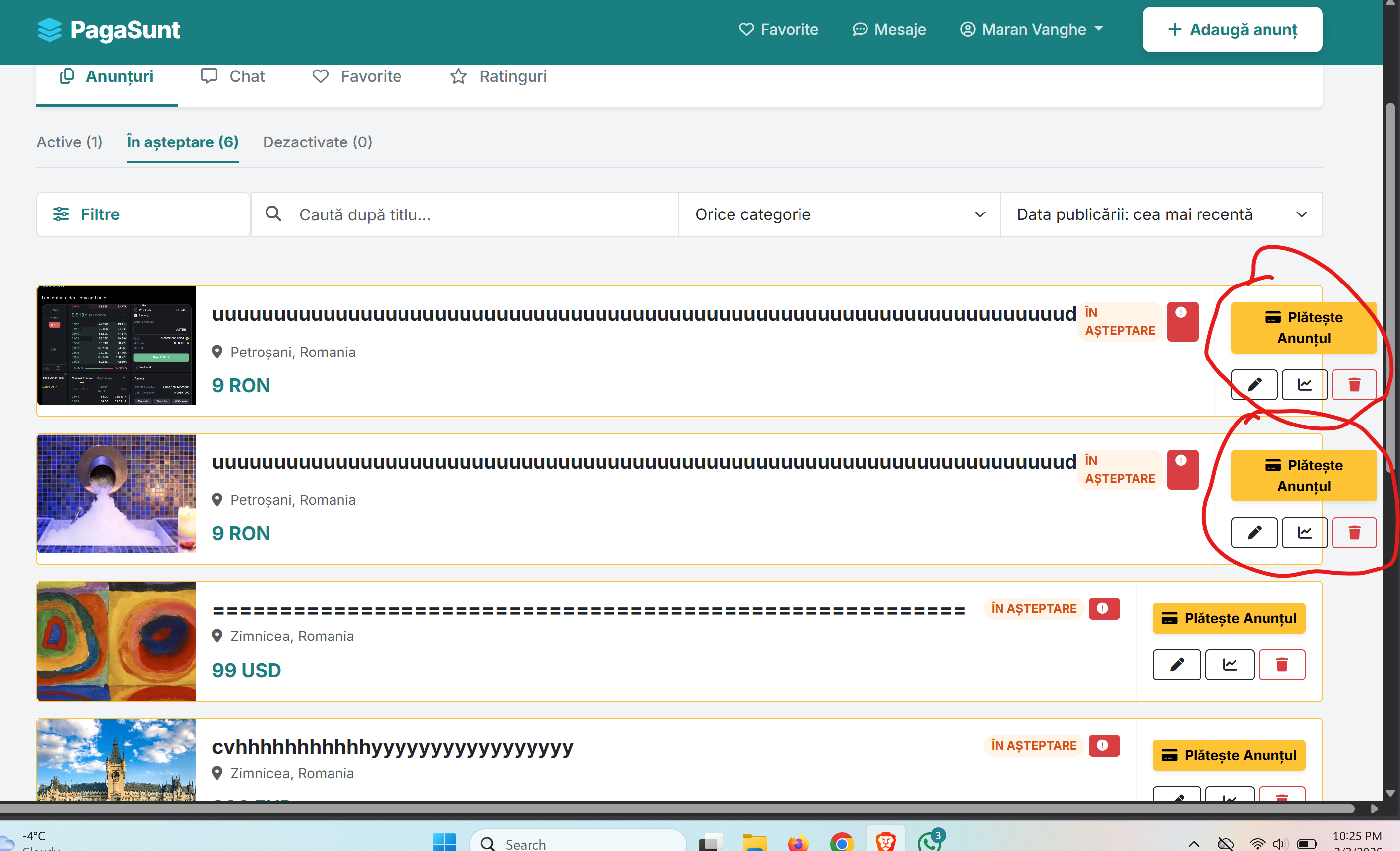This screenshot has height=851, width=1400.
Task: Open the Ratinguri tab
Action: point(498,76)
